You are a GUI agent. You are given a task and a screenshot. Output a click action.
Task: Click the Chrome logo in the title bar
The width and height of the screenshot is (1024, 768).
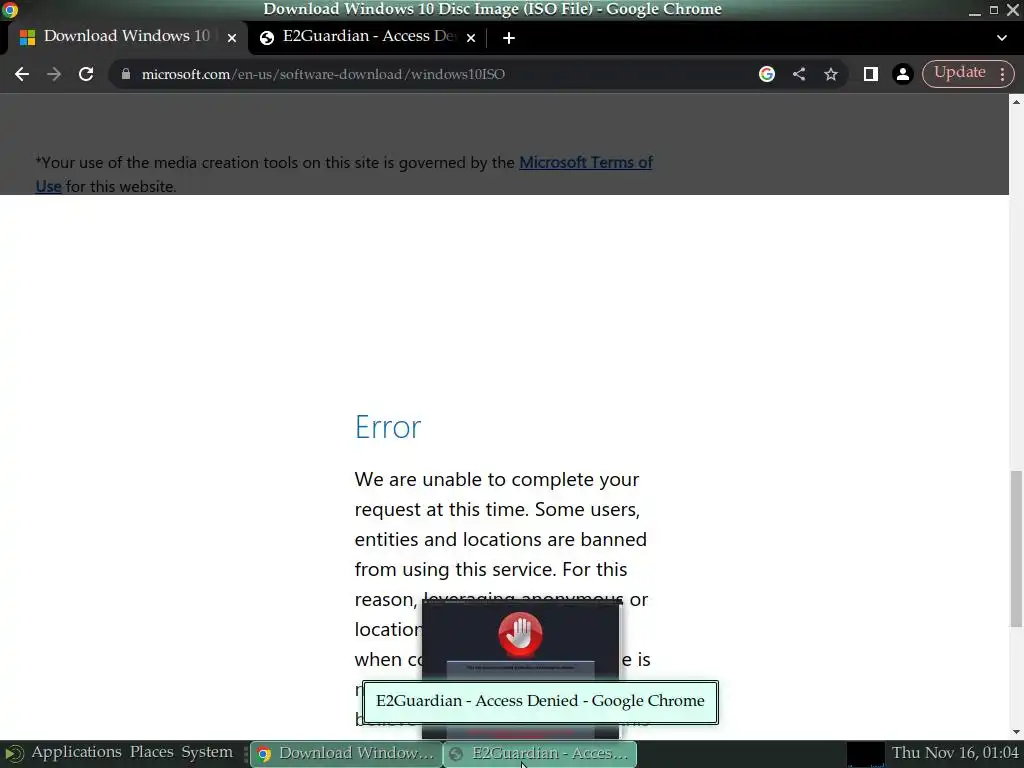10,10
